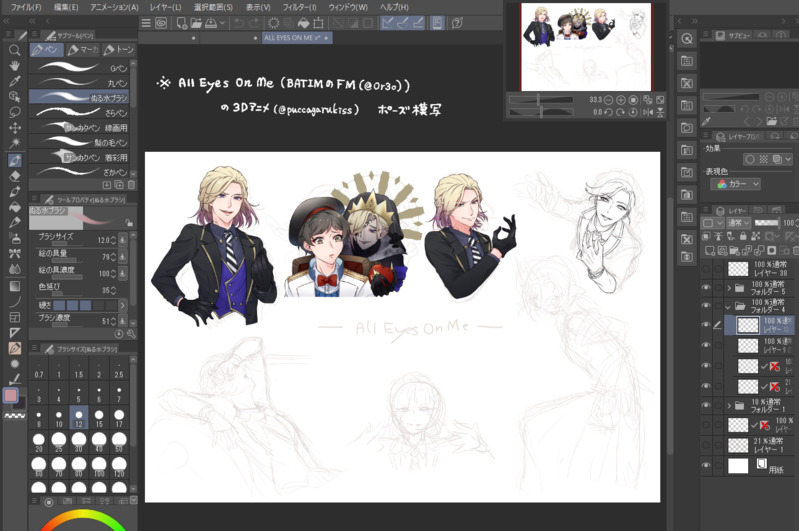Click the rotate left icon in navigator

coord(608,112)
